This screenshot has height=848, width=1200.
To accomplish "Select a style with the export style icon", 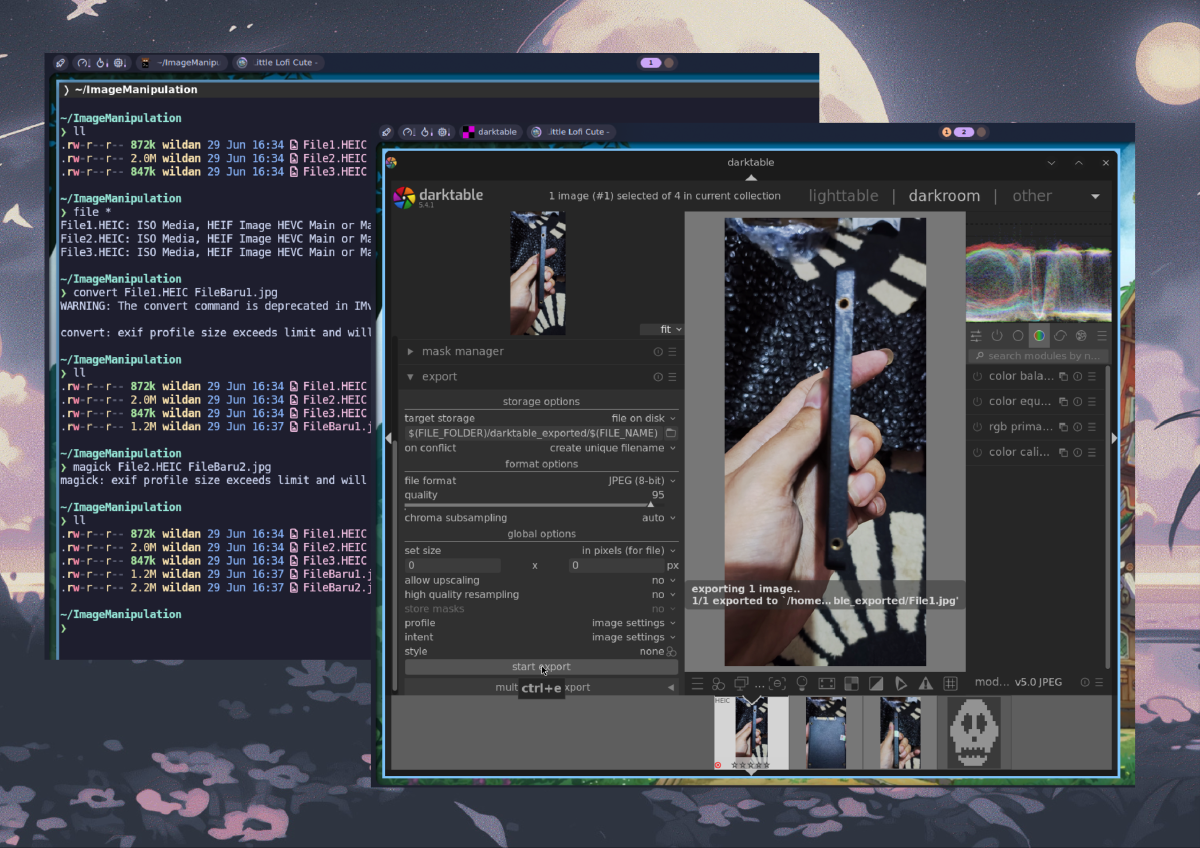I will [672, 652].
